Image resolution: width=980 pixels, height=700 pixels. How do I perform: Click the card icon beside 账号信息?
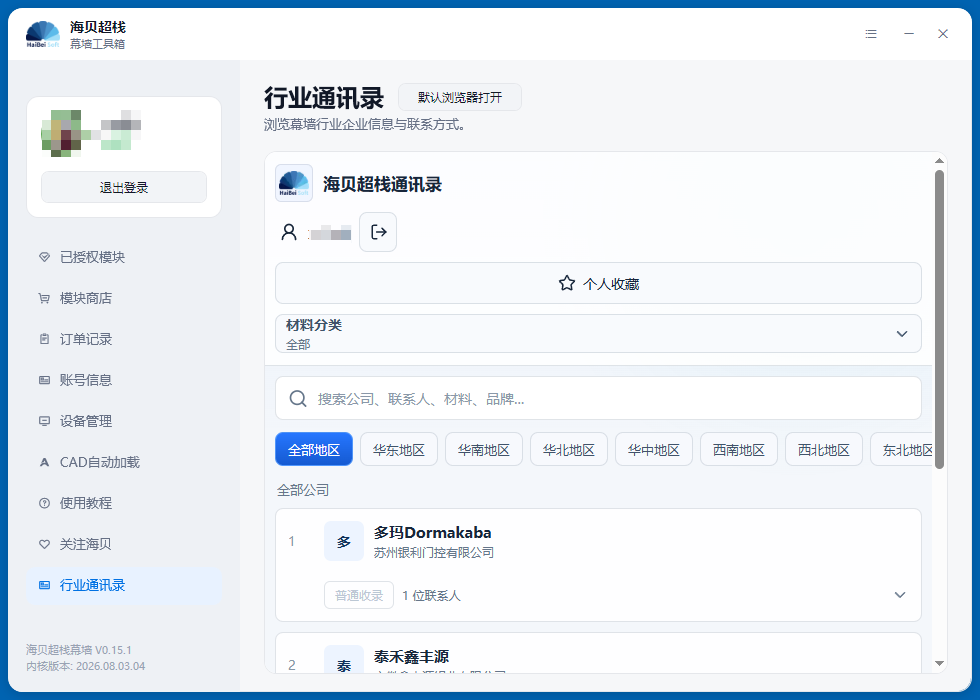coord(44,380)
